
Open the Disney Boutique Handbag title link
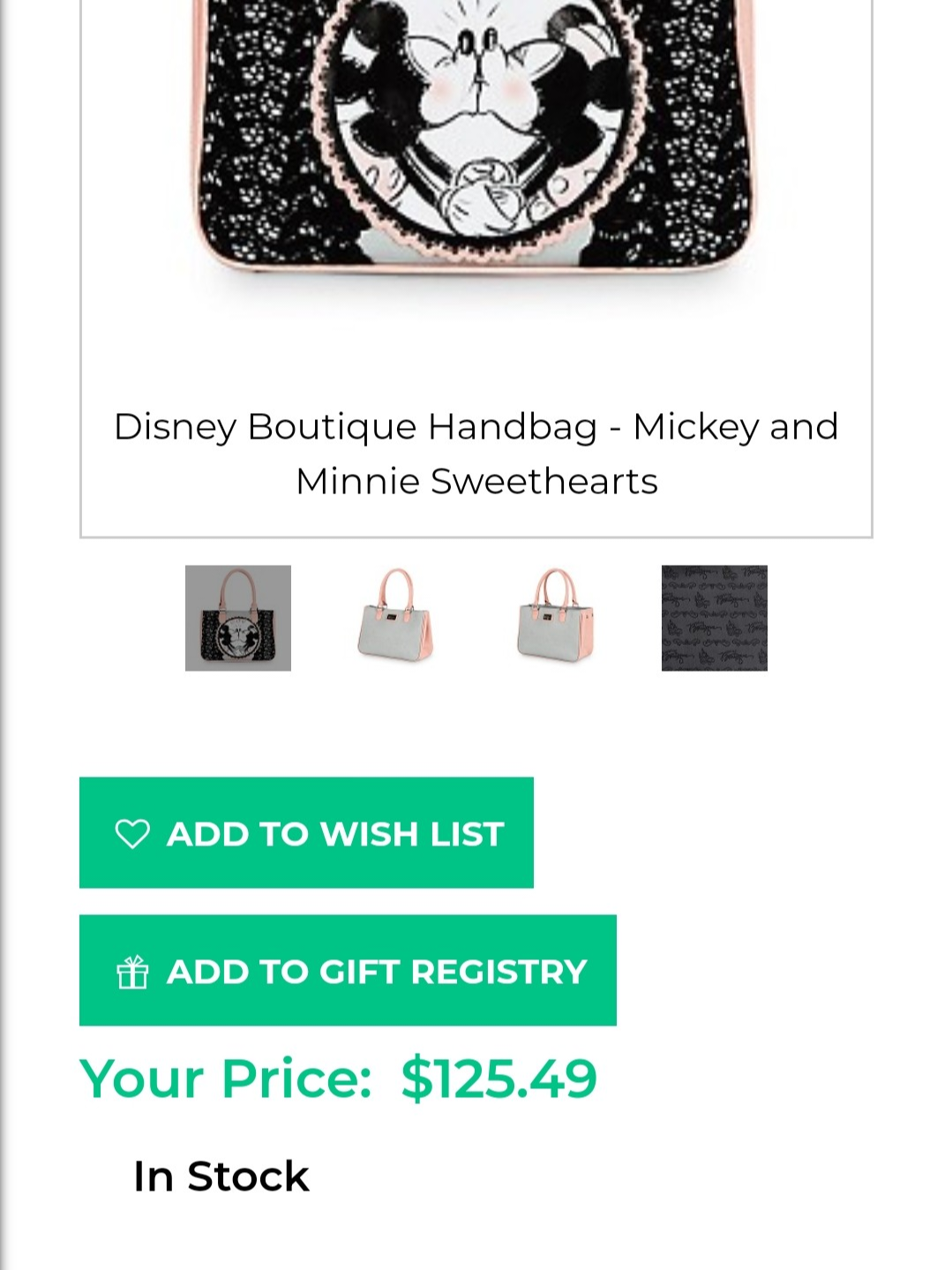pyautogui.click(x=476, y=427)
